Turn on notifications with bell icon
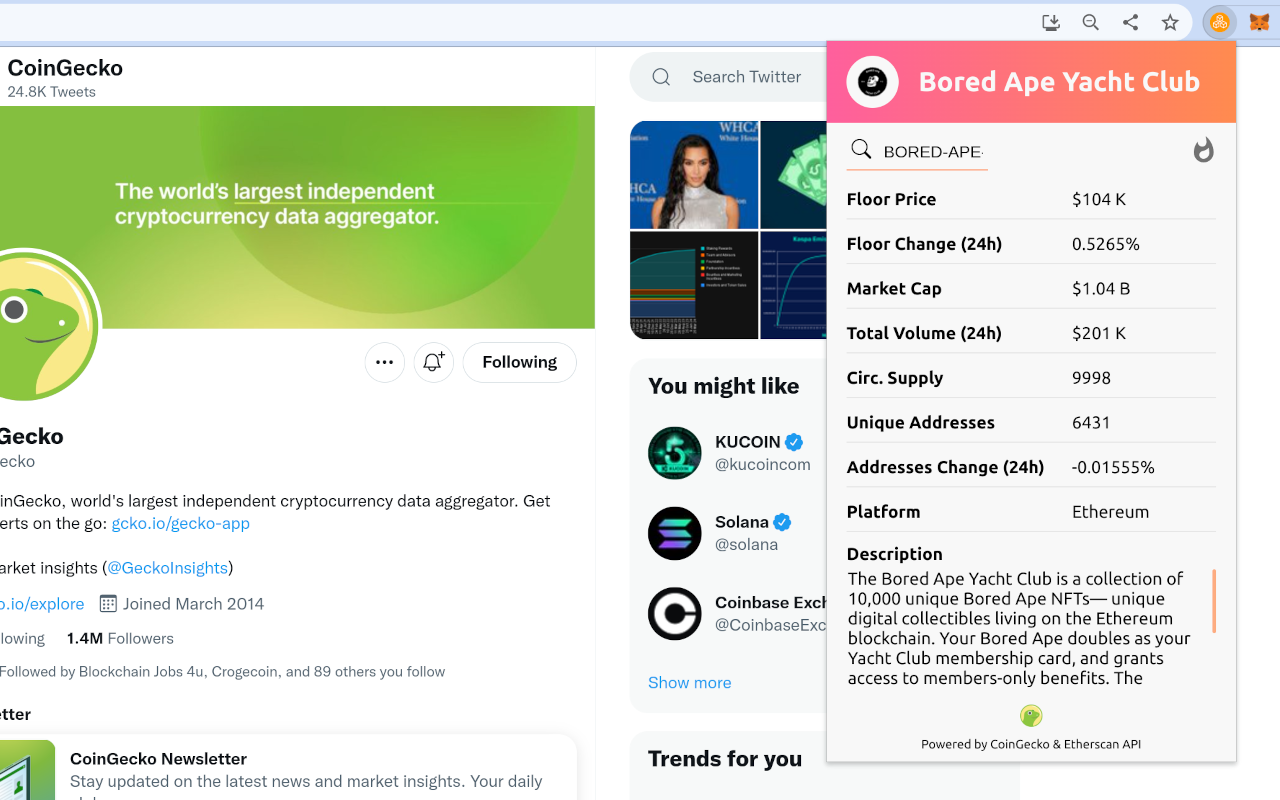 tap(433, 362)
